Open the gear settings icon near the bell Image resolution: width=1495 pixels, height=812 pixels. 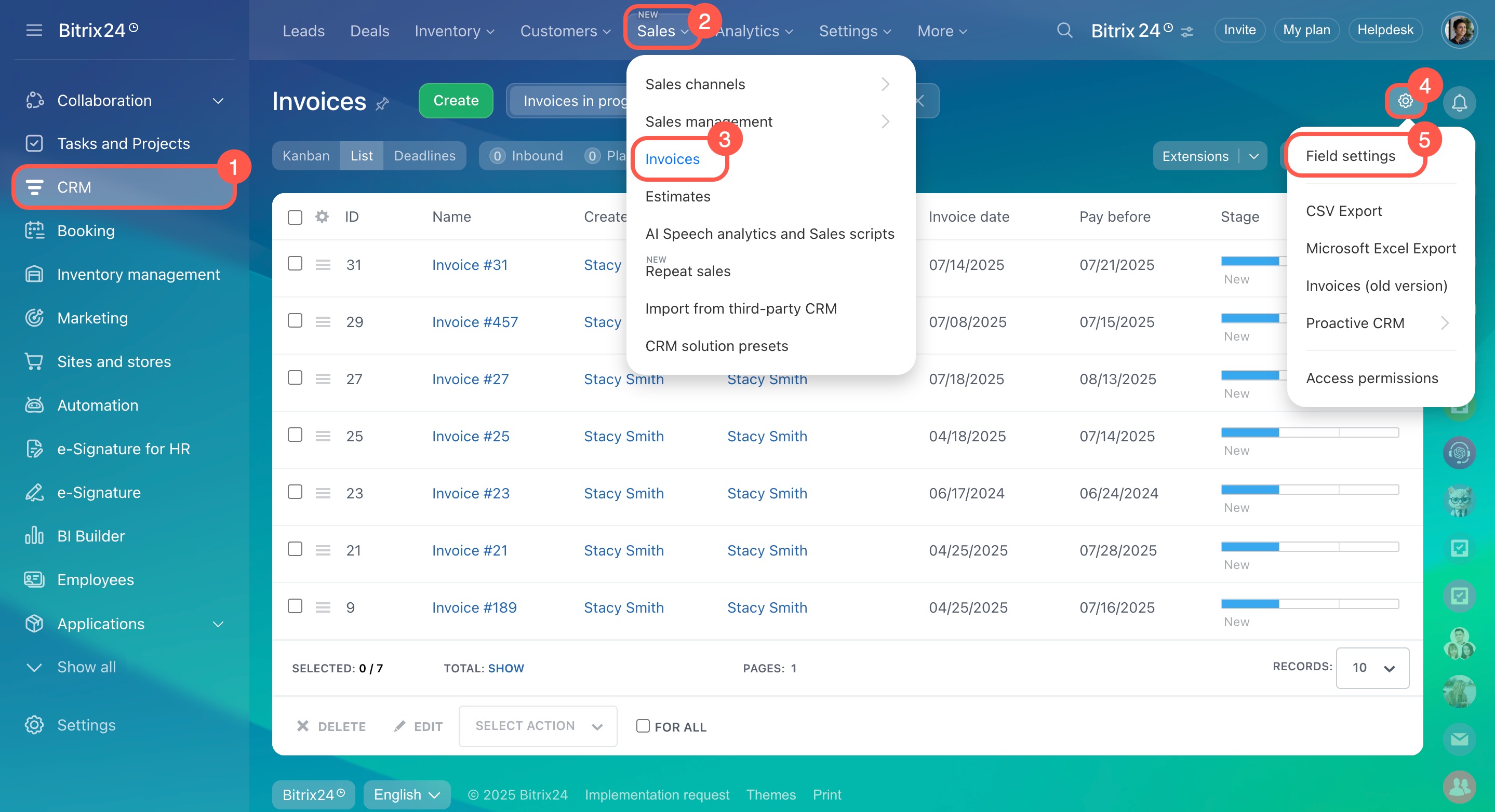1405,101
